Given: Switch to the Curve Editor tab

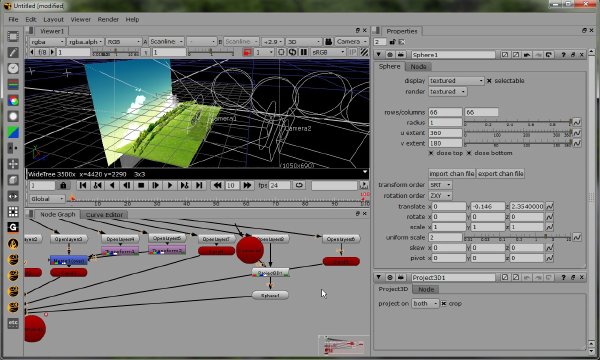Looking at the screenshot, I should 104,215.
